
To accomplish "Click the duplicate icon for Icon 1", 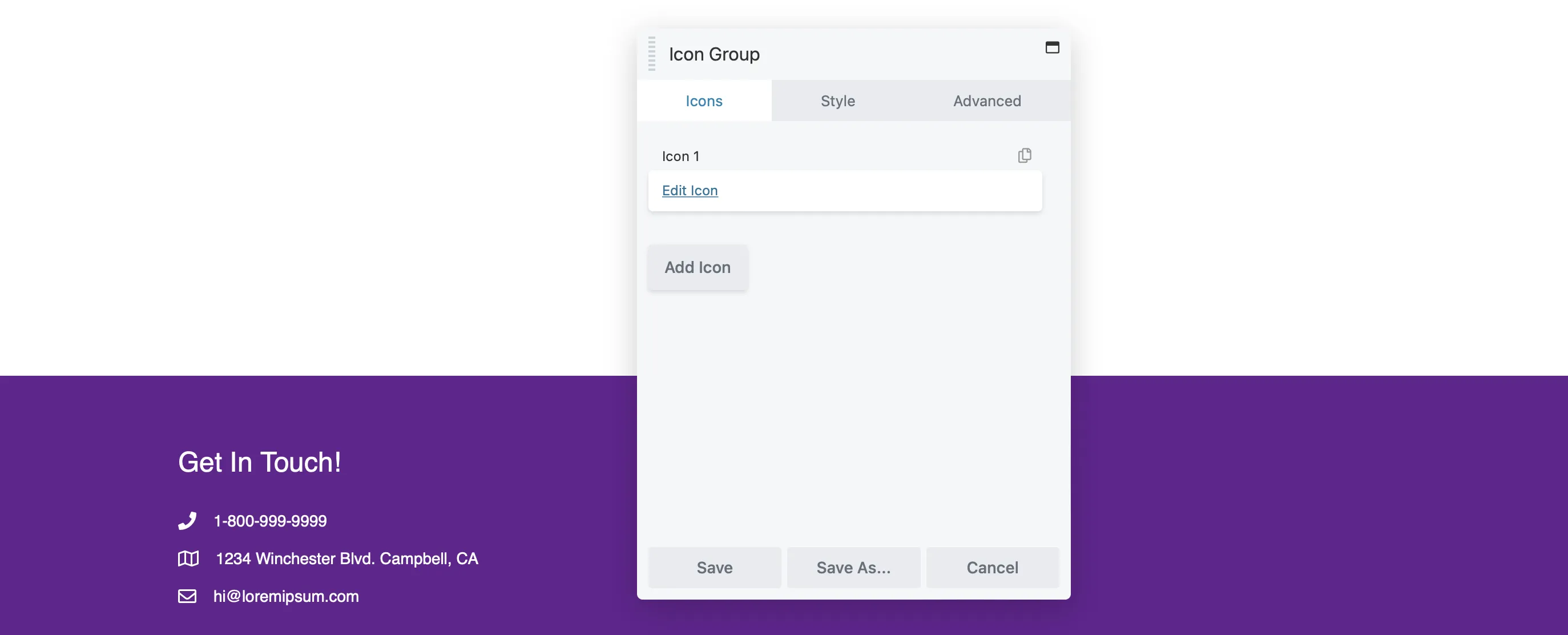I will click(x=1025, y=155).
